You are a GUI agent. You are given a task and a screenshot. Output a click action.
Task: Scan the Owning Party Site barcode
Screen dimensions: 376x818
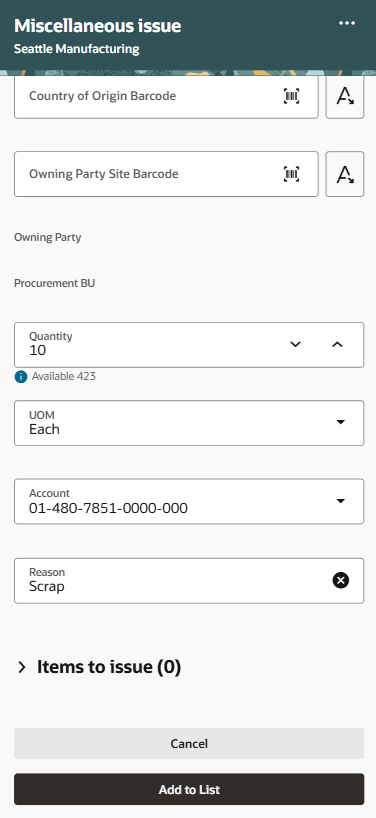pyautogui.click(x=292, y=174)
